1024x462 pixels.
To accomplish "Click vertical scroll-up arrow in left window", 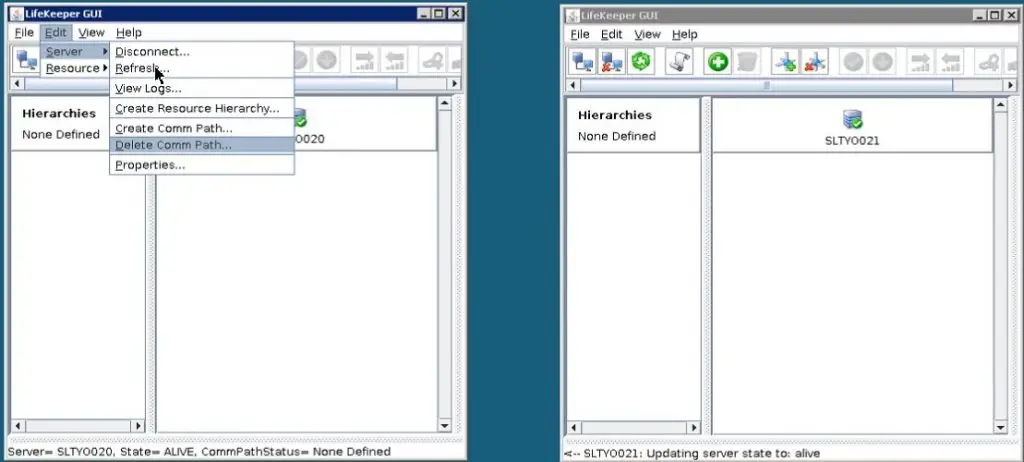I will [445, 103].
